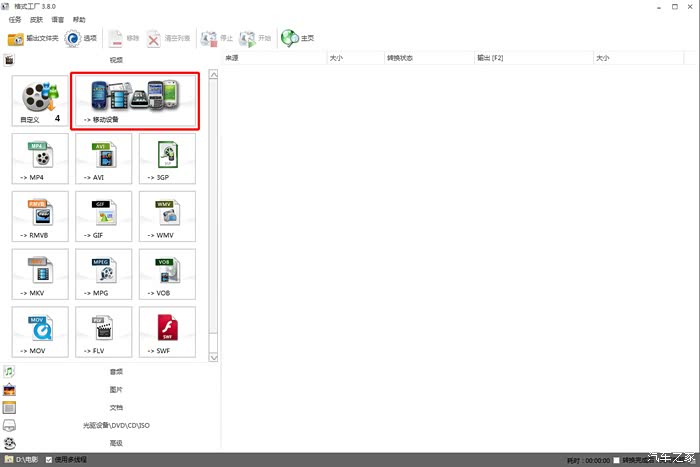
Task: Choose the AVI output format icon
Action: [104, 158]
